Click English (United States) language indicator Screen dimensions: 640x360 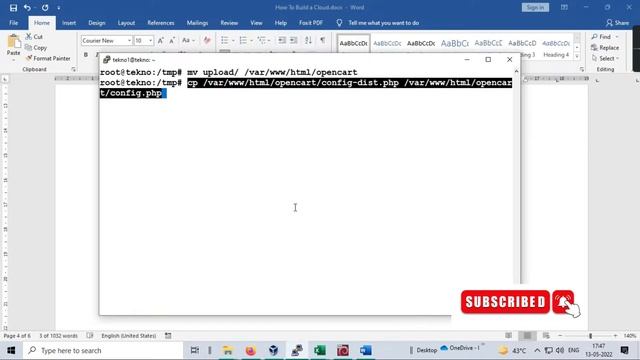tap(129, 336)
